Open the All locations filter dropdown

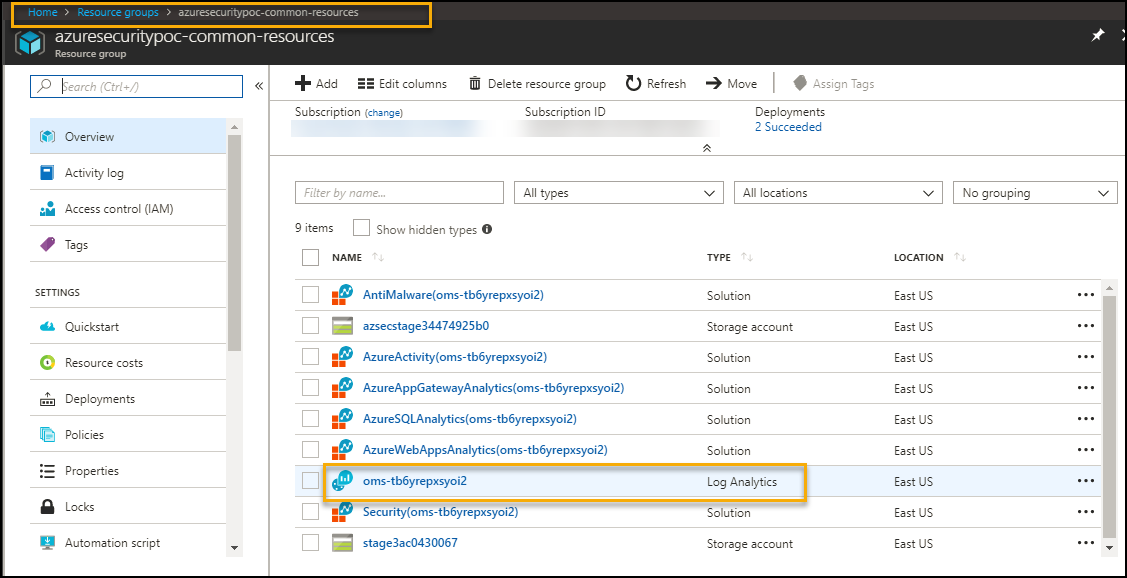pos(838,193)
